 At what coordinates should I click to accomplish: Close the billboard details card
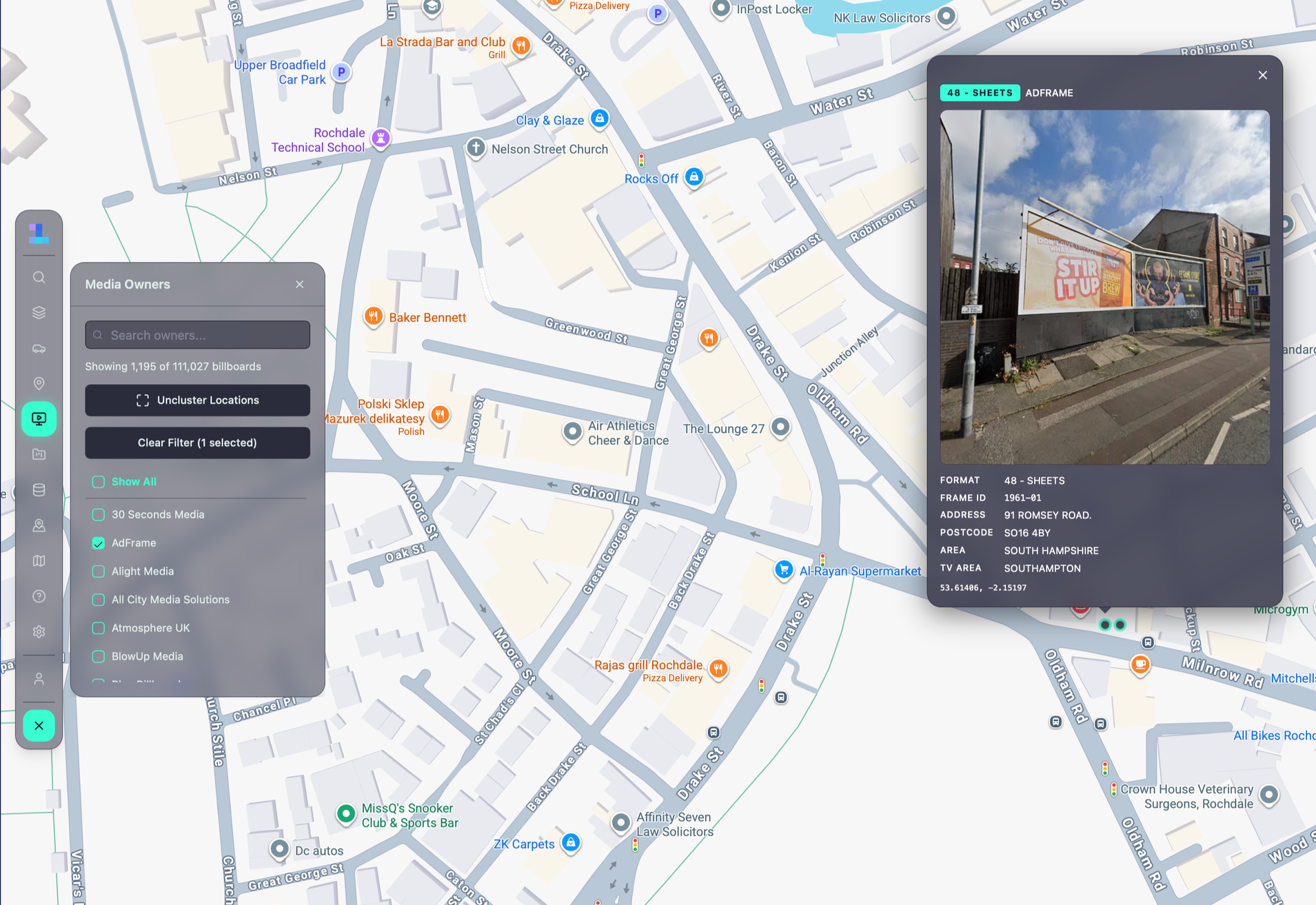pyautogui.click(x=1262, y=75)
